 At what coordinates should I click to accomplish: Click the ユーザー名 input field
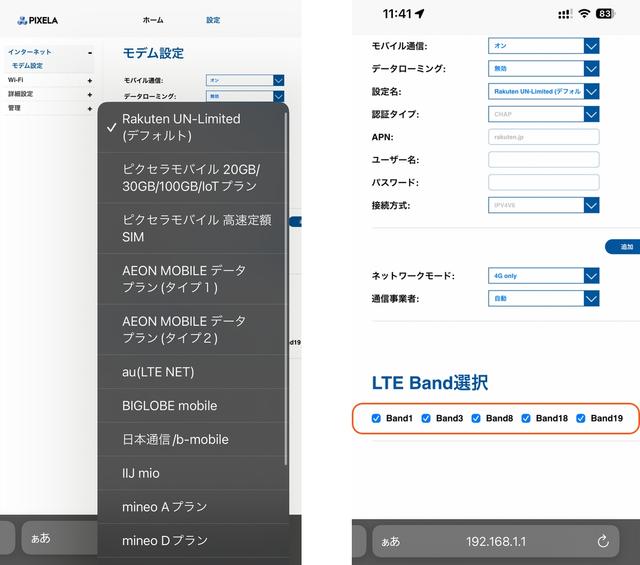[543, 160]
